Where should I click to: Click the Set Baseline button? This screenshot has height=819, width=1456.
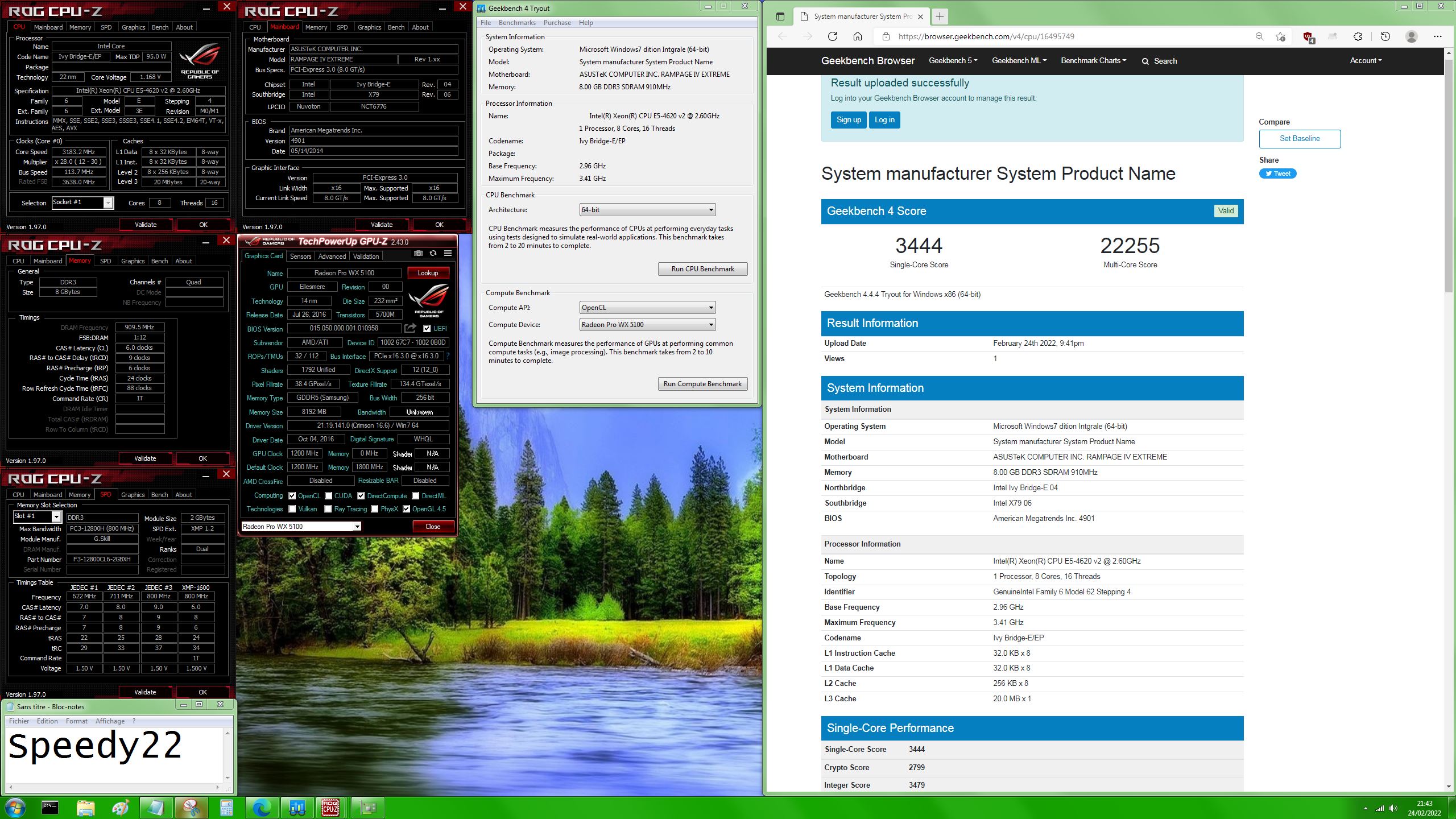coord(1300,139)
